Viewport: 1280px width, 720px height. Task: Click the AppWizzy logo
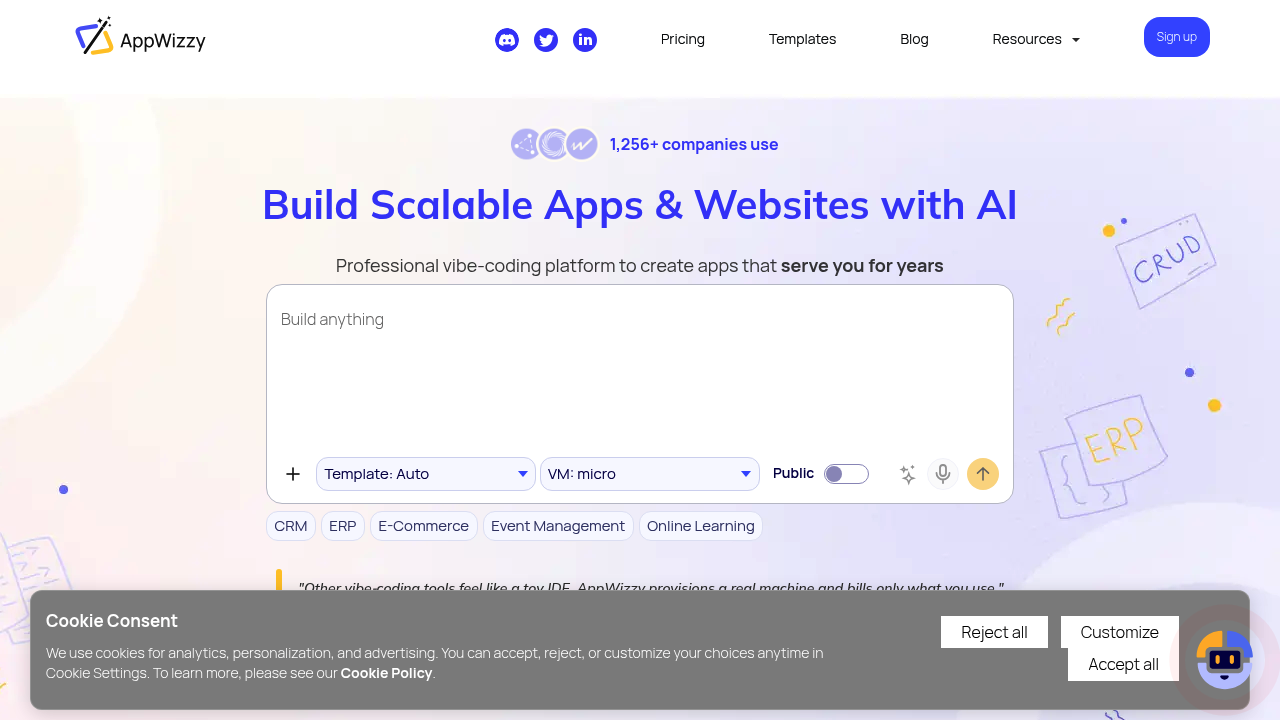click(x=140, y=39)
